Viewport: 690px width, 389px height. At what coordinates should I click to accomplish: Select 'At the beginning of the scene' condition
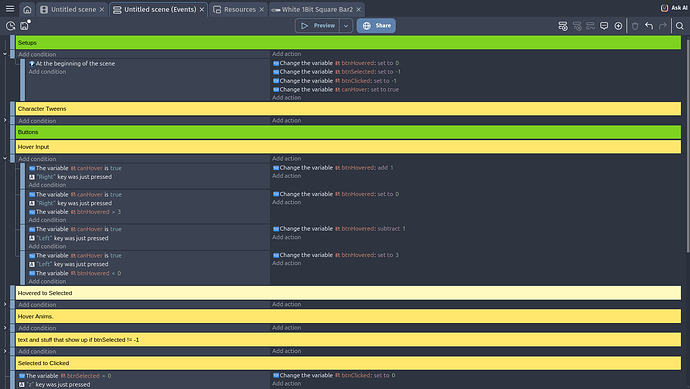(x=72, y=63)
